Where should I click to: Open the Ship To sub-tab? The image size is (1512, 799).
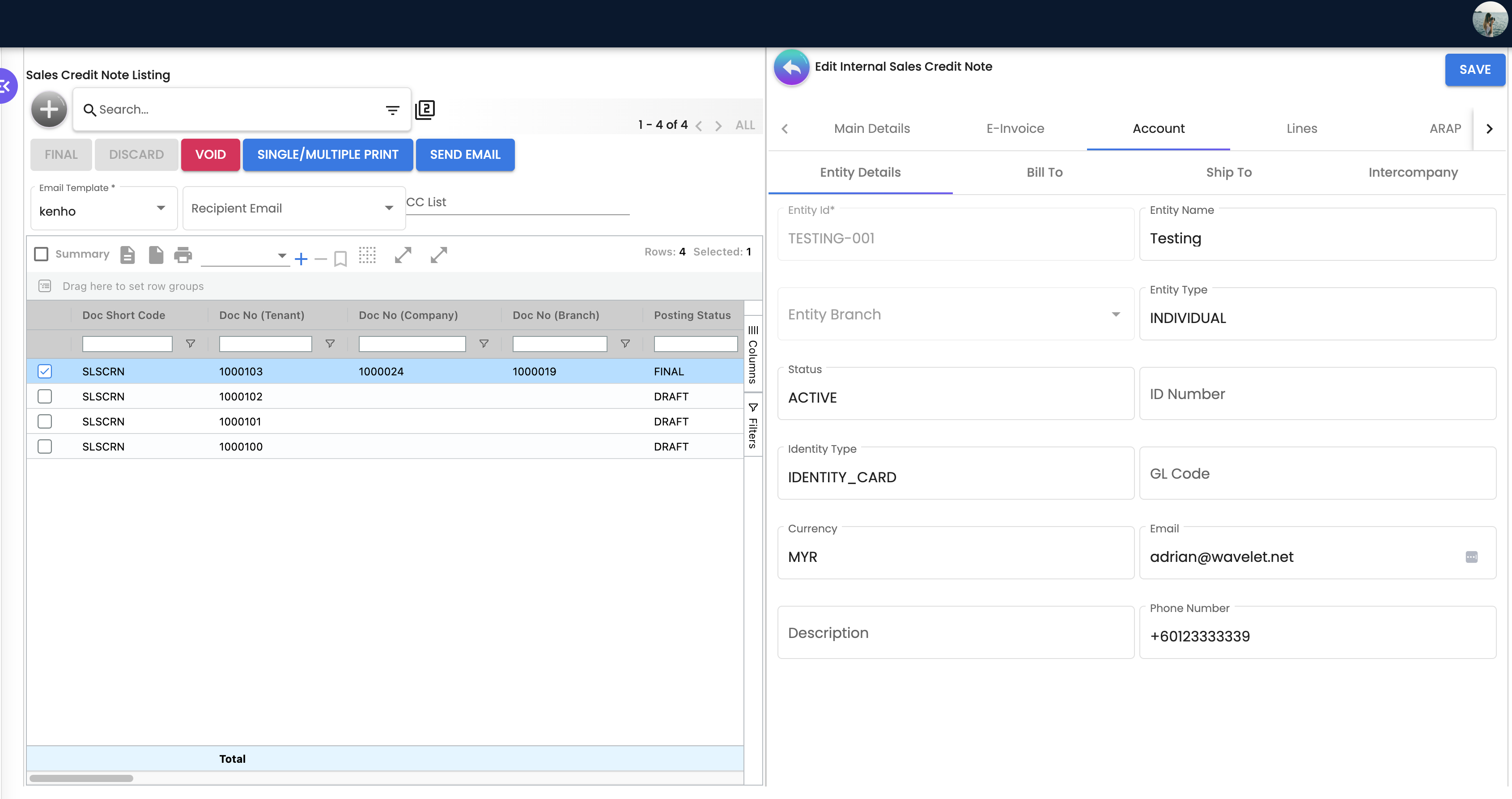click(1228, 173)
